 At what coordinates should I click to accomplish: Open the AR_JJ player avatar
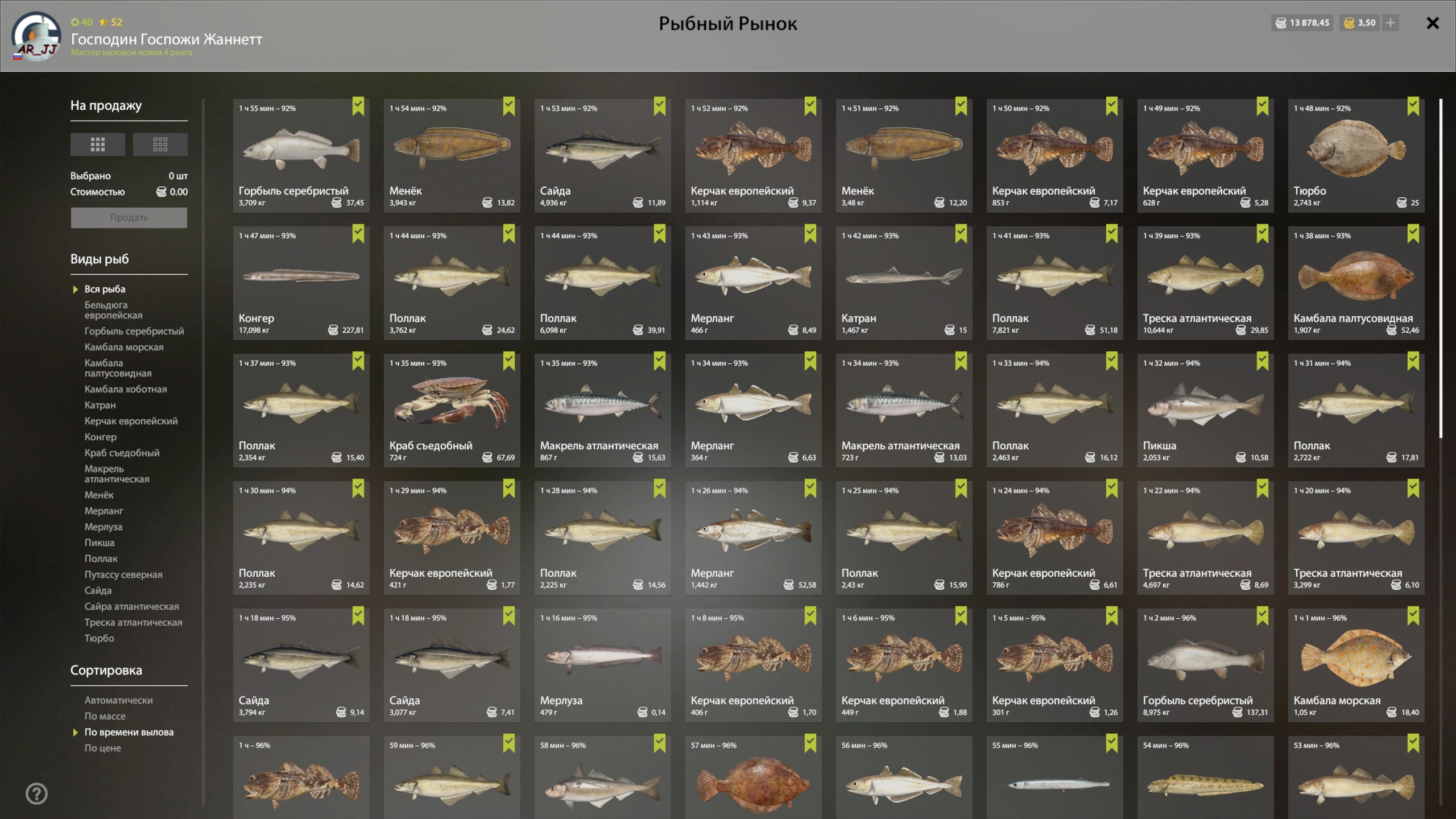[x=36, y=36]
